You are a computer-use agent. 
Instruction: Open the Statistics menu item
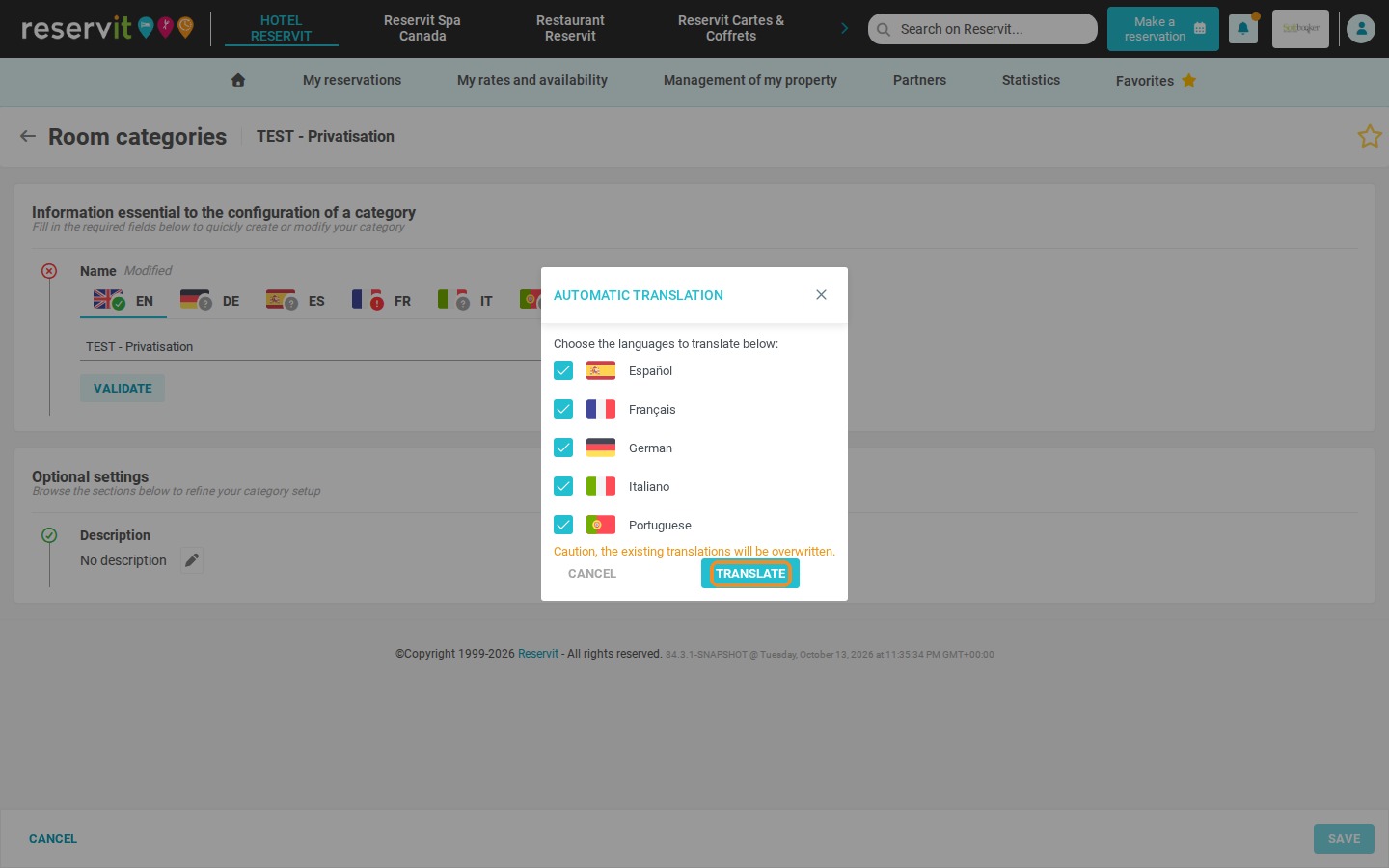1030,80
